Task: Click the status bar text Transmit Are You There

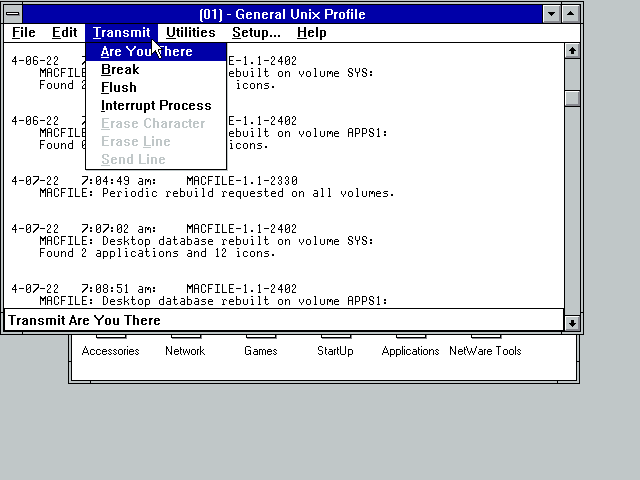Action: tap(84, 320)
